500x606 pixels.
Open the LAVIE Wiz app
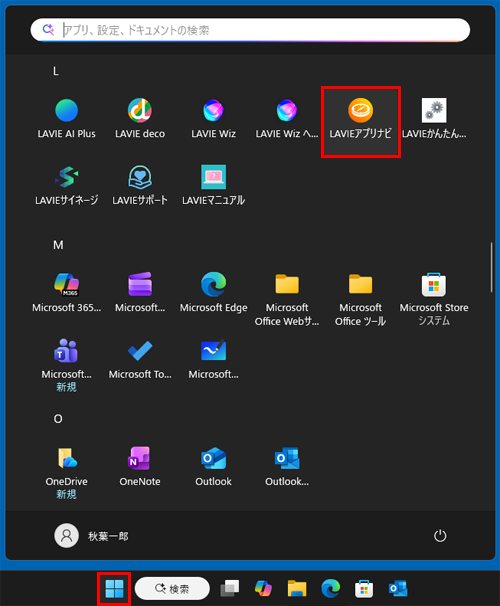tap(213, 119)
